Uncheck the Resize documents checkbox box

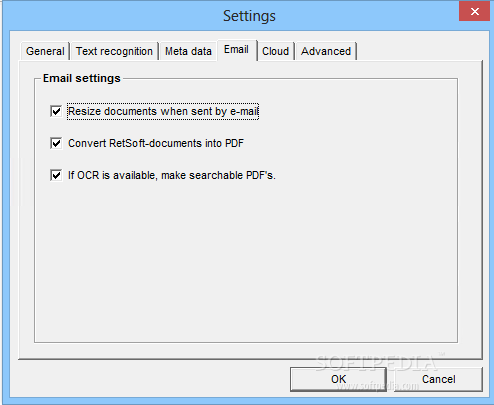click(56, 111)
